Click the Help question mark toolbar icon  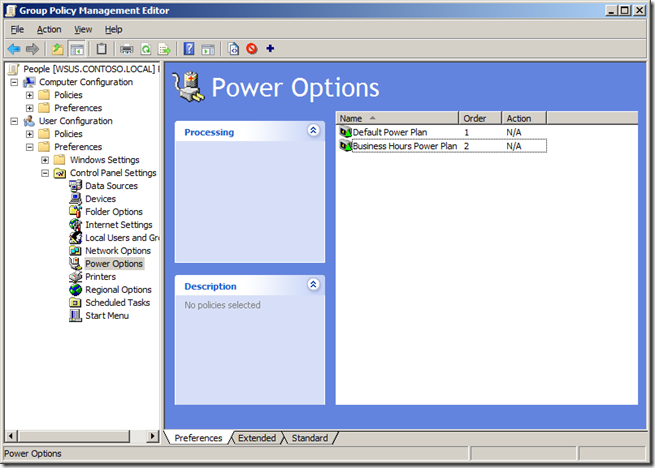(189, 48)
